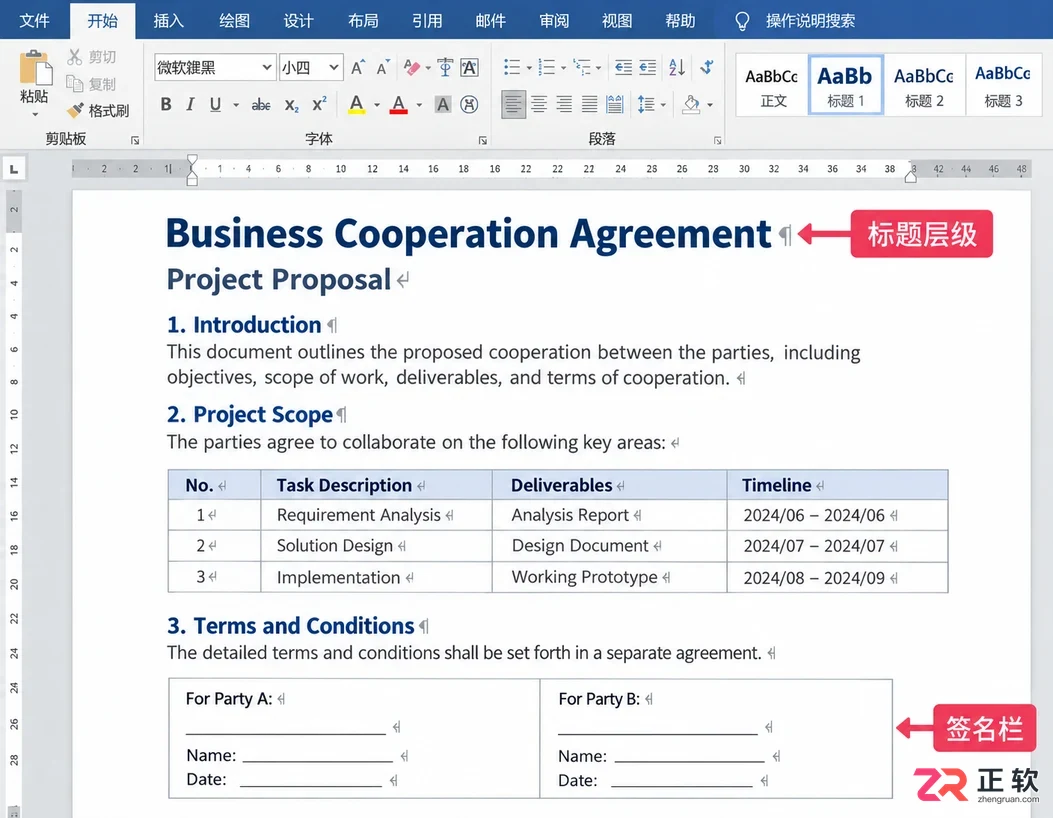Toggle italic formatting
Viewport: 1053px width, 818px height.
pyautogui.click(x=191, y=104)
